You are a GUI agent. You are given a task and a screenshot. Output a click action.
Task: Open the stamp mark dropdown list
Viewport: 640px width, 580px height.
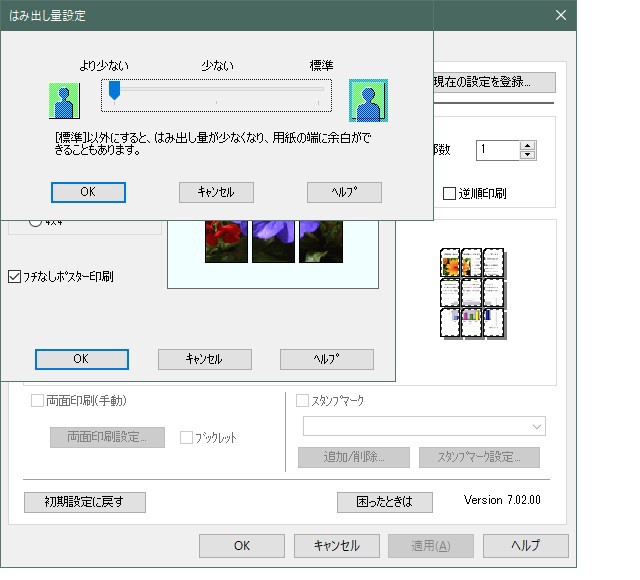538,427
